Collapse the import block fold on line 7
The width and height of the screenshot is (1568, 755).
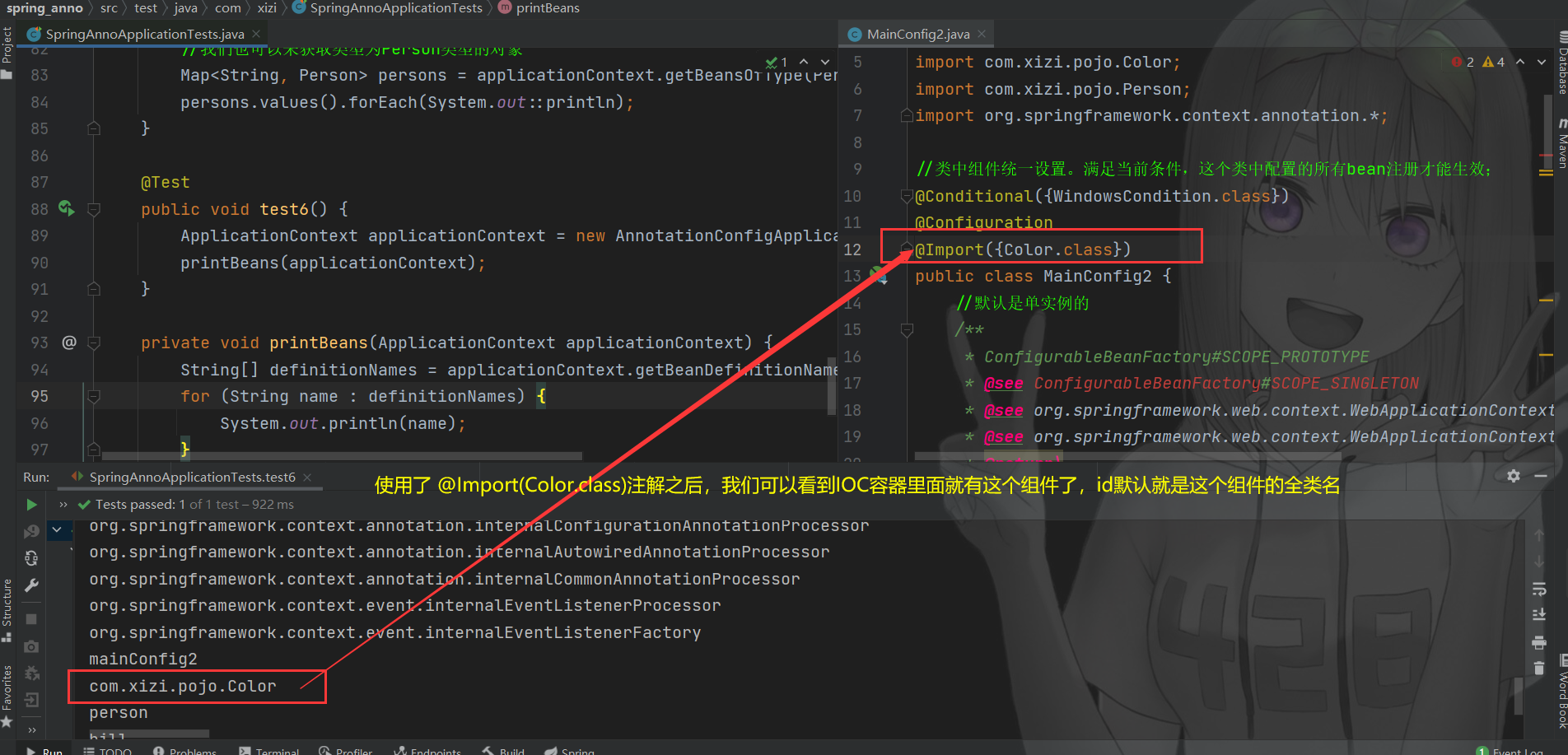point(907,115)
